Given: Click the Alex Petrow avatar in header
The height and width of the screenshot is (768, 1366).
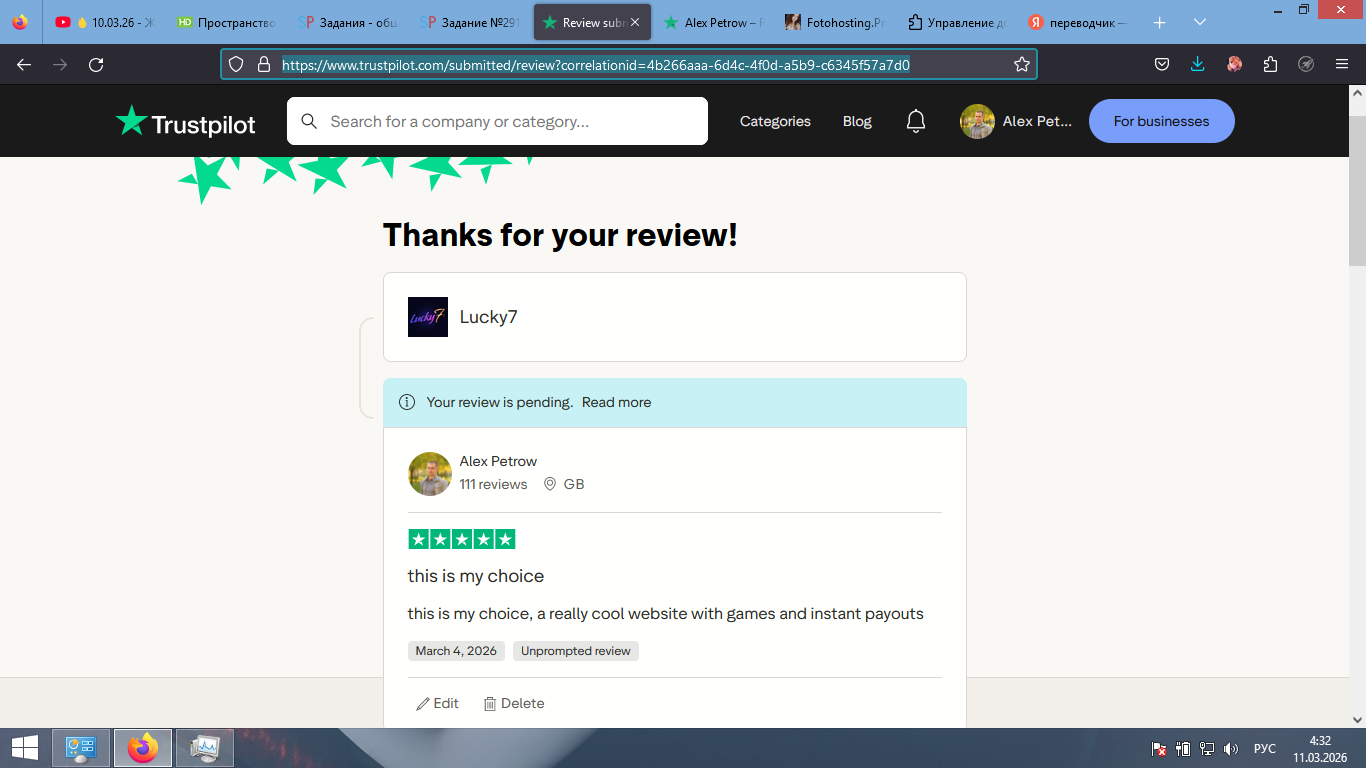Looking at the screenshot, I should pos(977,121).
